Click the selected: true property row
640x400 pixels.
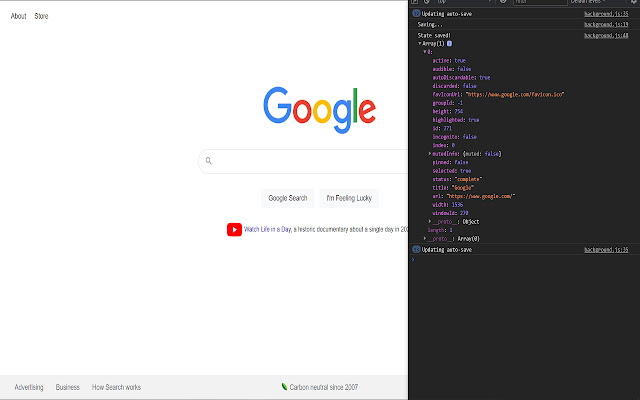tap(452, 171)
